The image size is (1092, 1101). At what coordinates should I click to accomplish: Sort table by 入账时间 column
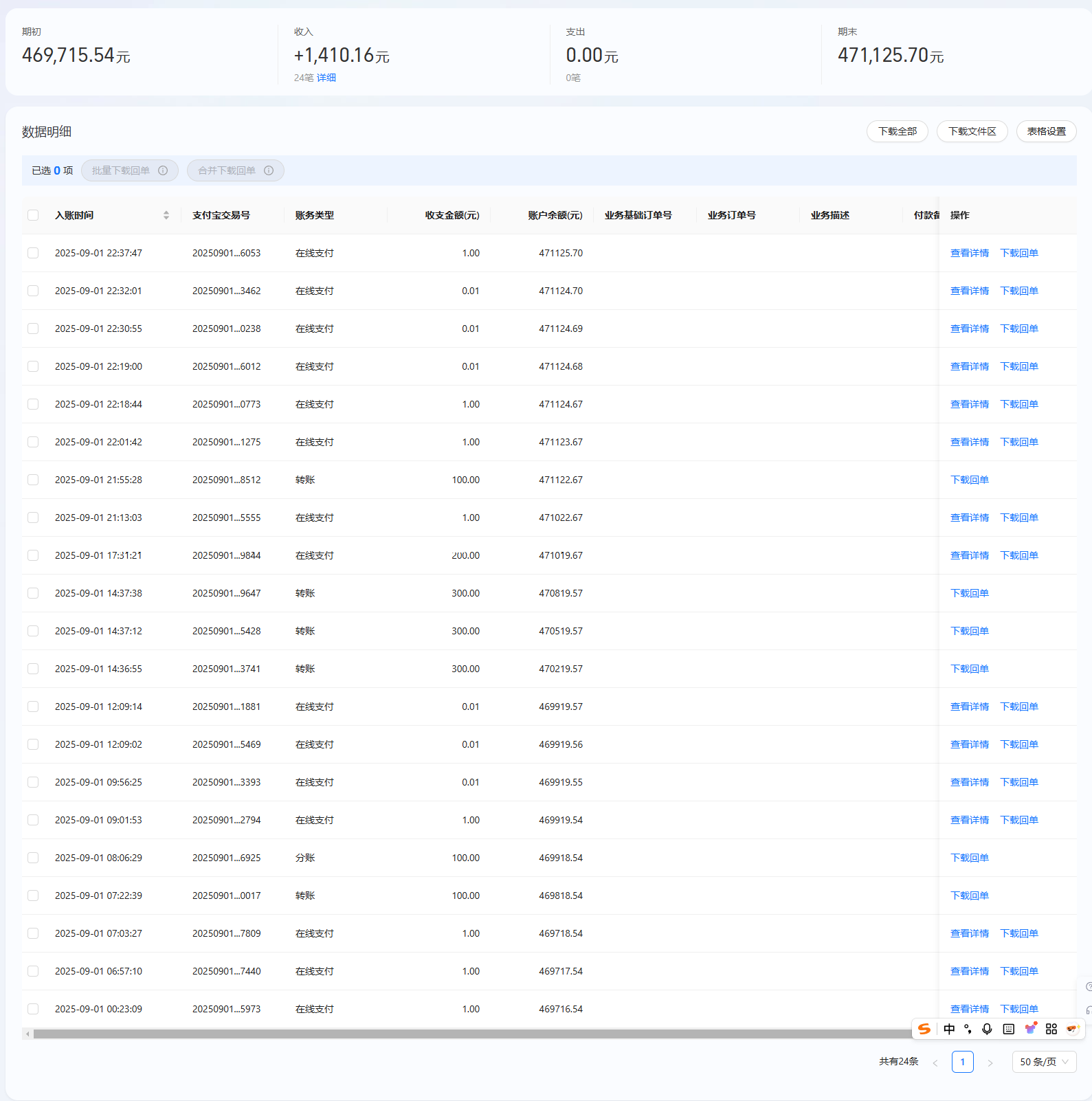[x=166, y=215]
